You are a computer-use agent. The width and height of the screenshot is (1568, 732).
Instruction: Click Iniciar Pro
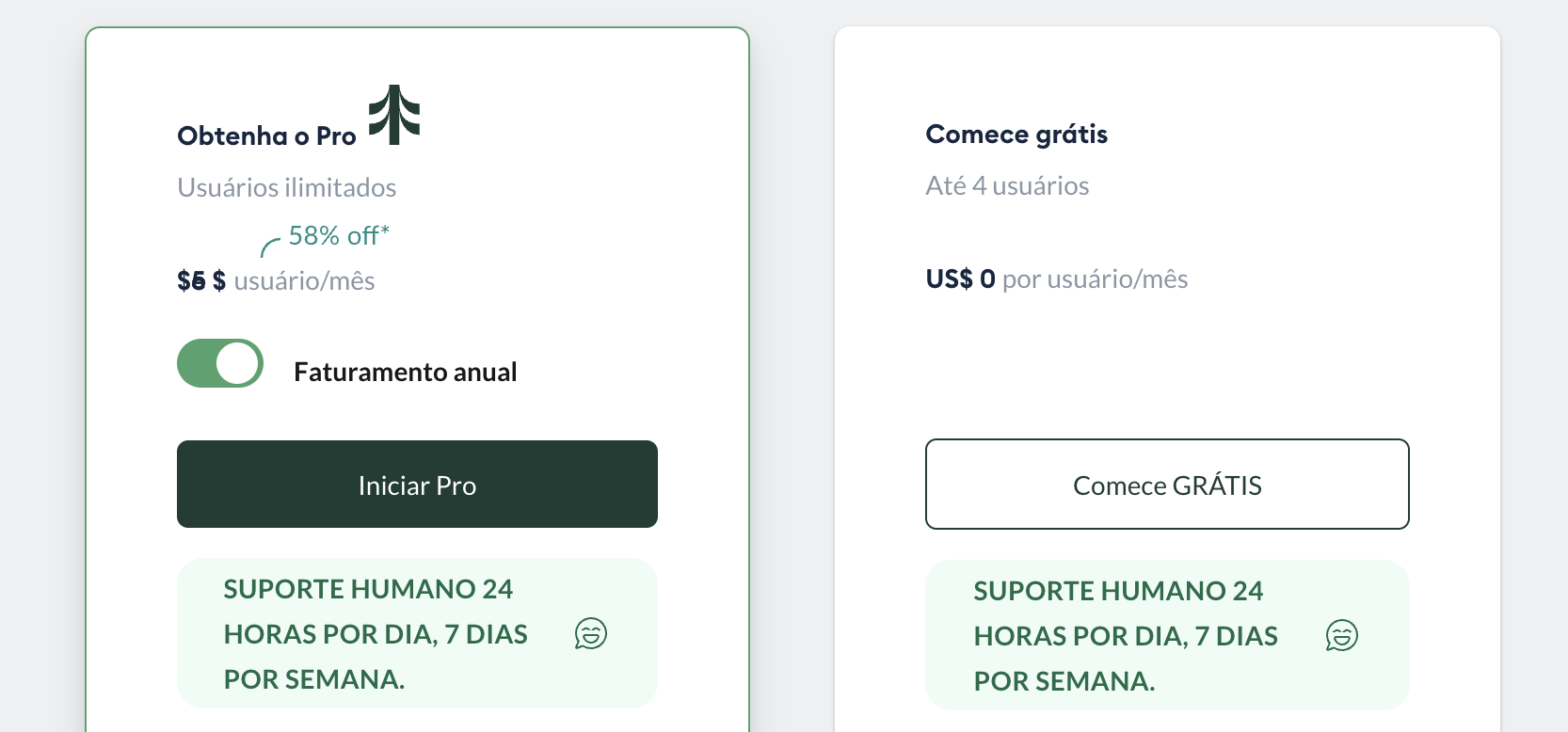pos(417,485)
